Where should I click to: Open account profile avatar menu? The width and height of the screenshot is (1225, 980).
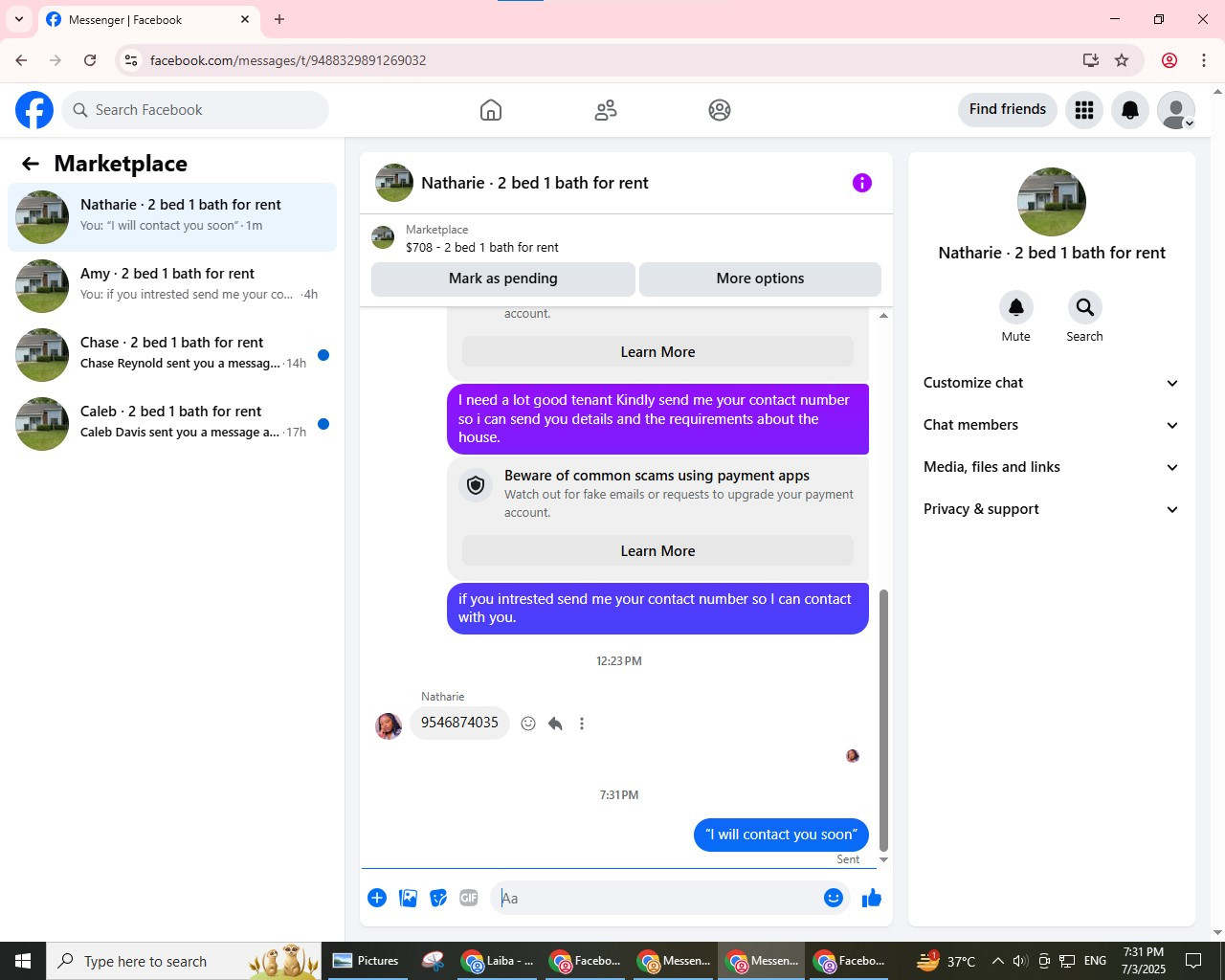[x=1176, y=110]
